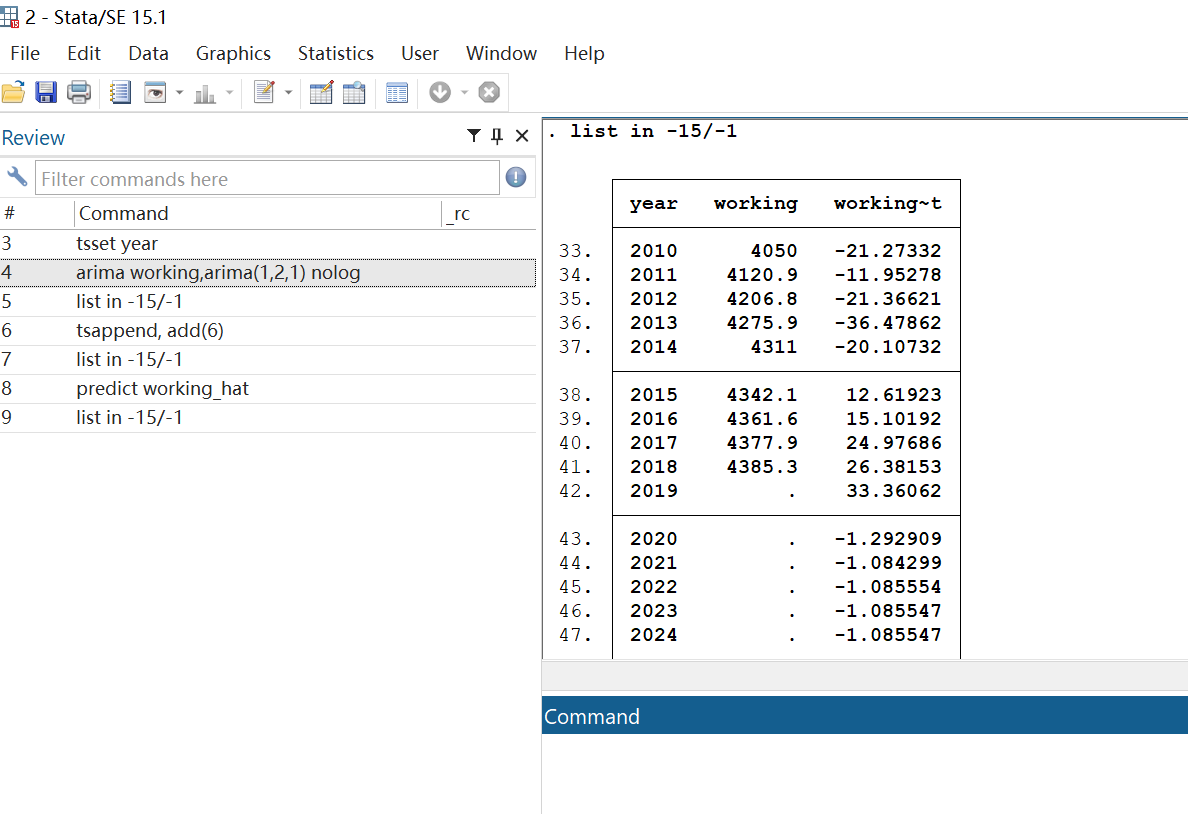This screenshot has width=1188, height=814.
Task: Toggle the errors-only info indicator
Action: pos(516,178)
